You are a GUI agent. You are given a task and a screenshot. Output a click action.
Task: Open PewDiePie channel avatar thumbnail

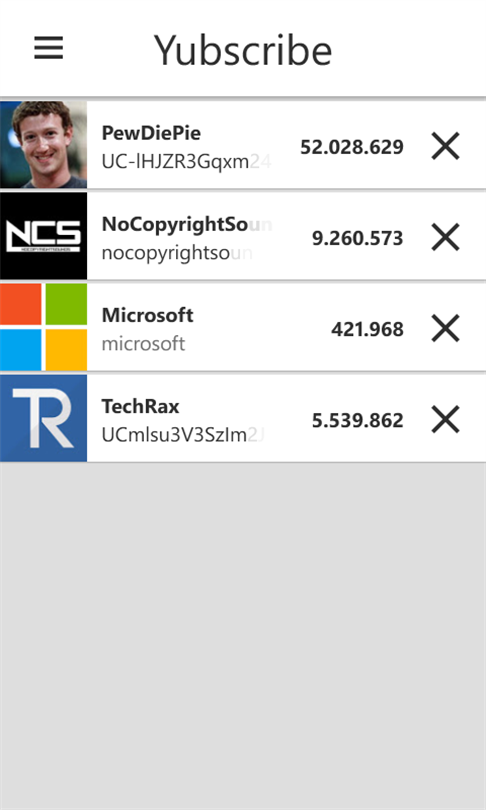coord(43,145)
